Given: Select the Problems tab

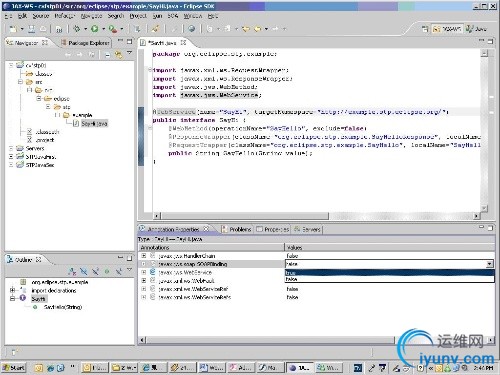Looking at the screenshot, I should coord(237,229).
